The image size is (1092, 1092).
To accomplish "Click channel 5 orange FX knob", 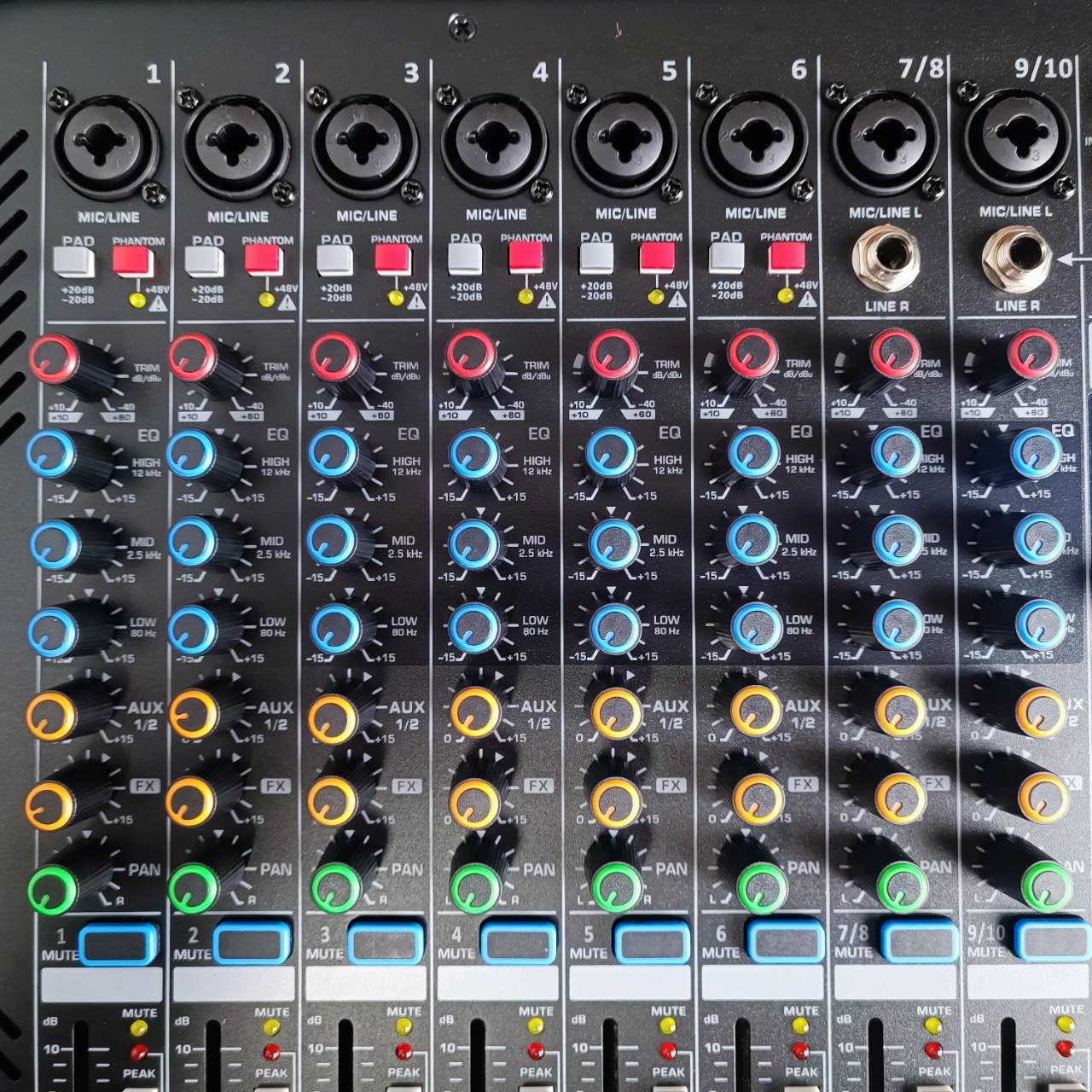I will click(616, 800).
